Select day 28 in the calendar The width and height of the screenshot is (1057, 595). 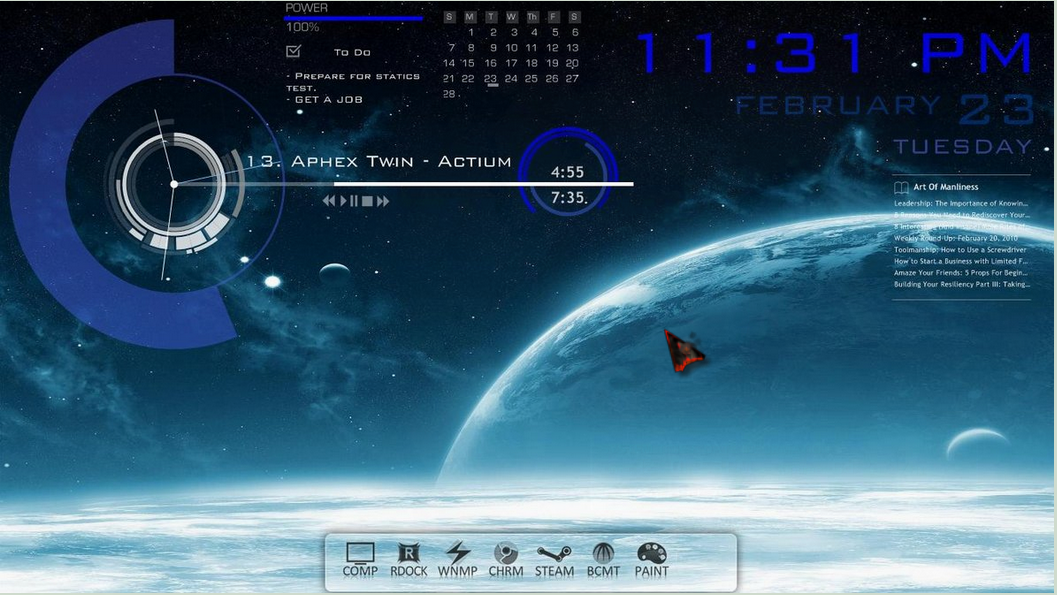(x=449, y=94)
